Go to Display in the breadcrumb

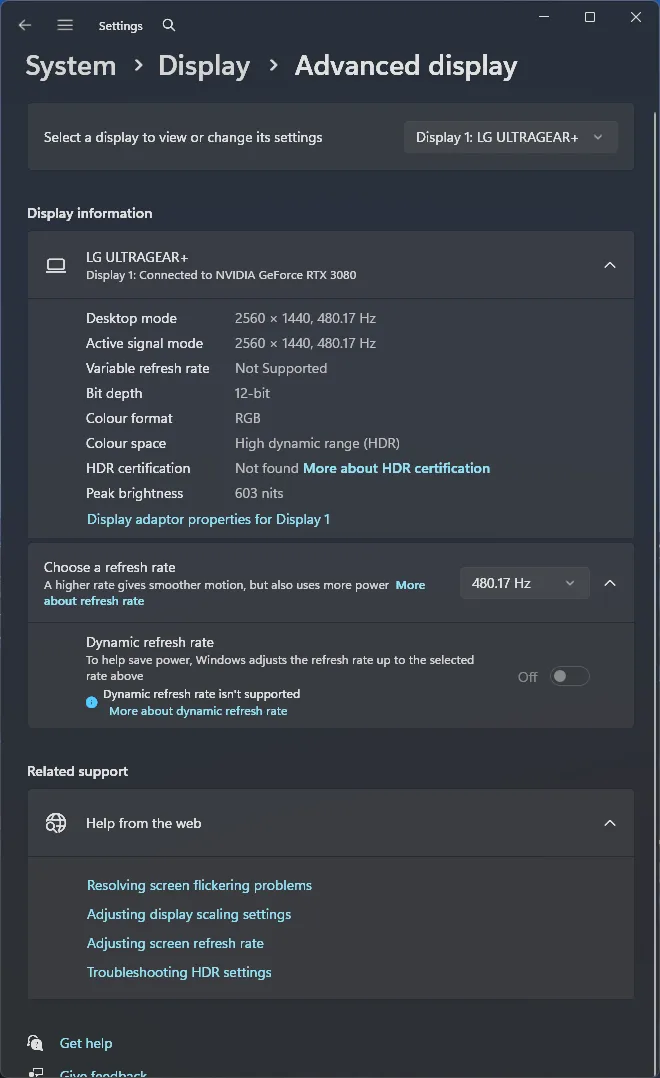click(x=204, y=66)
